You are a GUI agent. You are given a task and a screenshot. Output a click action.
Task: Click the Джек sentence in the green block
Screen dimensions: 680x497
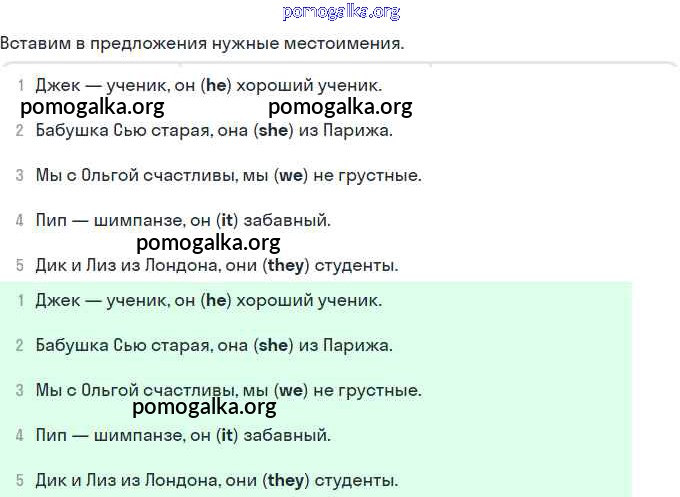click(x=208, y=300)
